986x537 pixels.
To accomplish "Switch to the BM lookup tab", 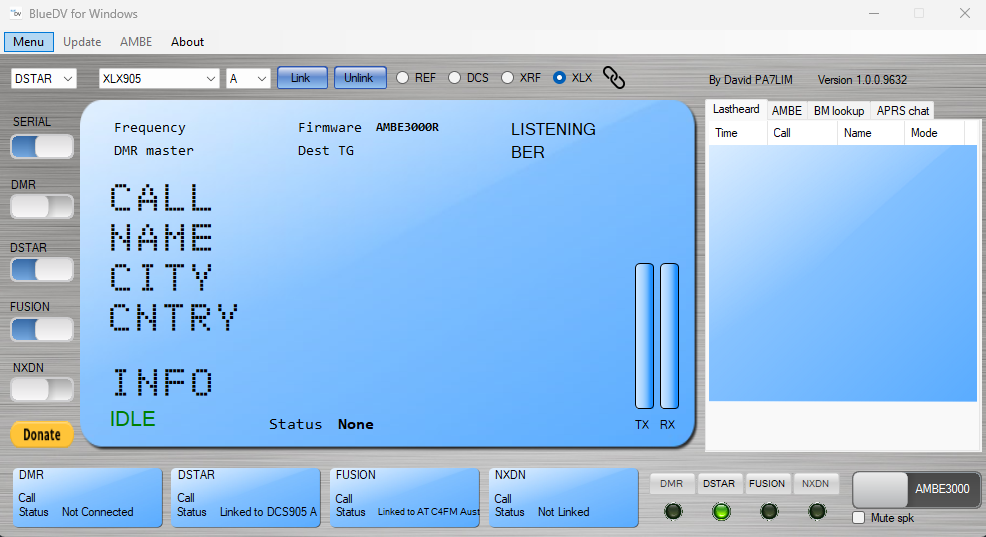I will [839, 111].
